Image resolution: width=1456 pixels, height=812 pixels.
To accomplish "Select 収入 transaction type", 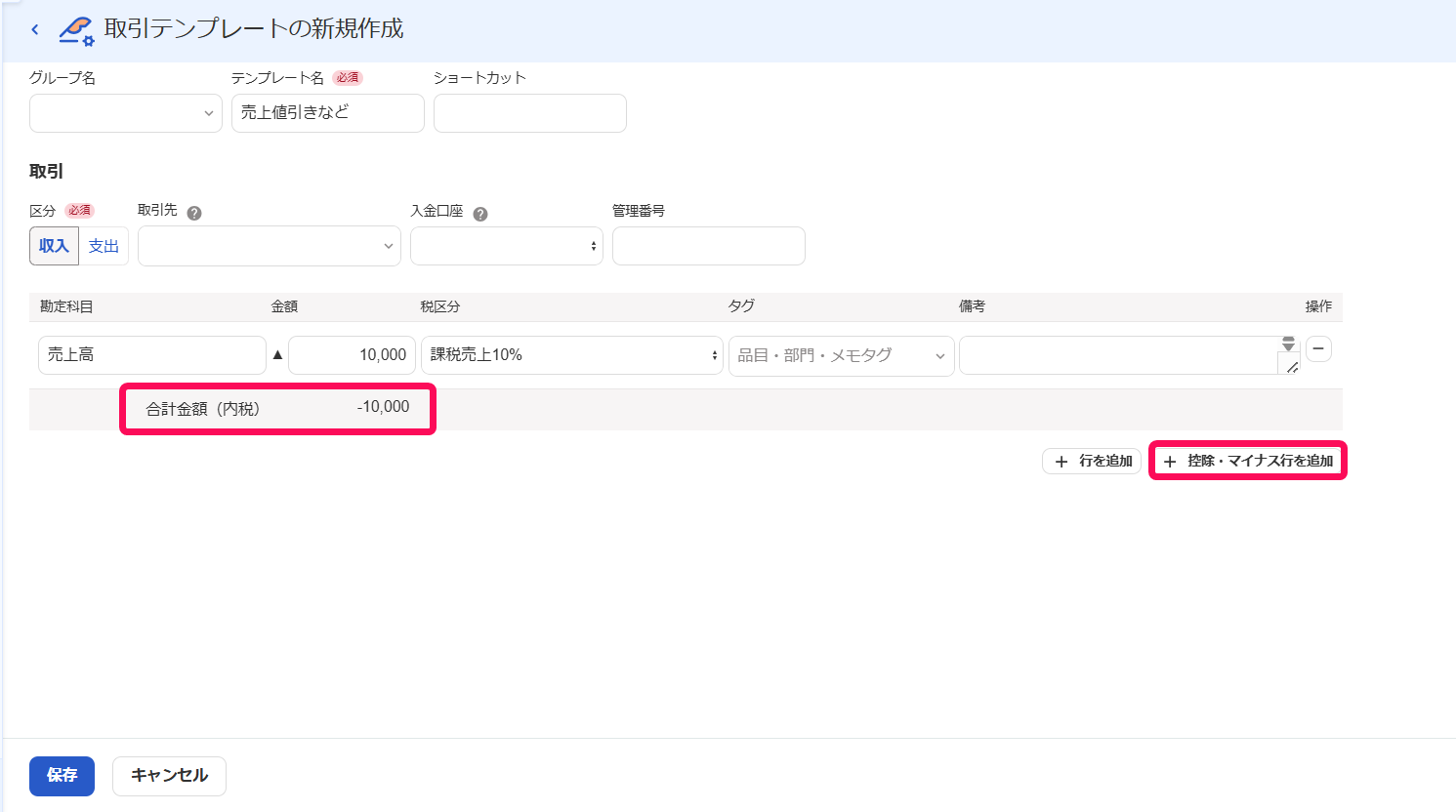I will pos(54,246).
